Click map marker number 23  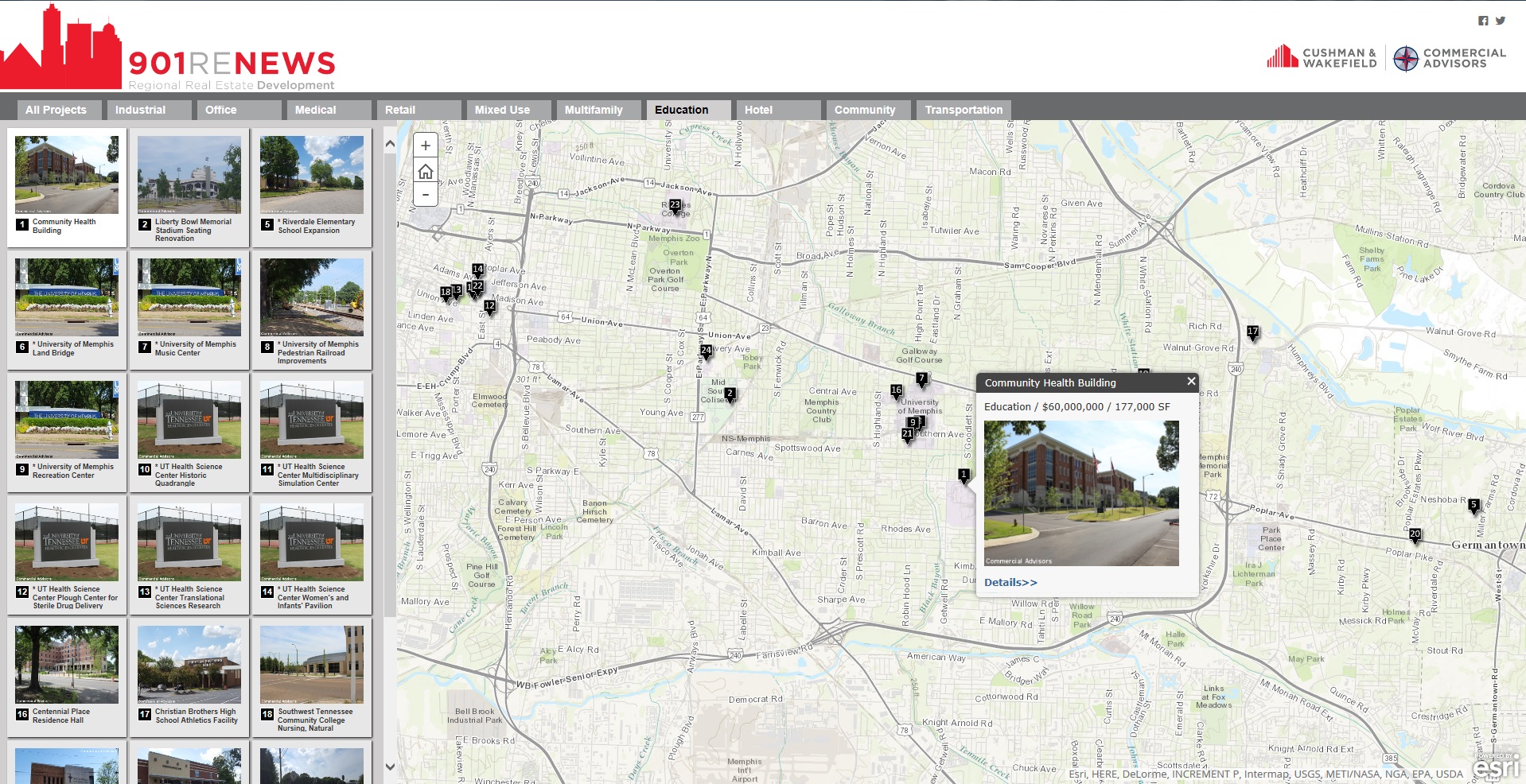675,206
